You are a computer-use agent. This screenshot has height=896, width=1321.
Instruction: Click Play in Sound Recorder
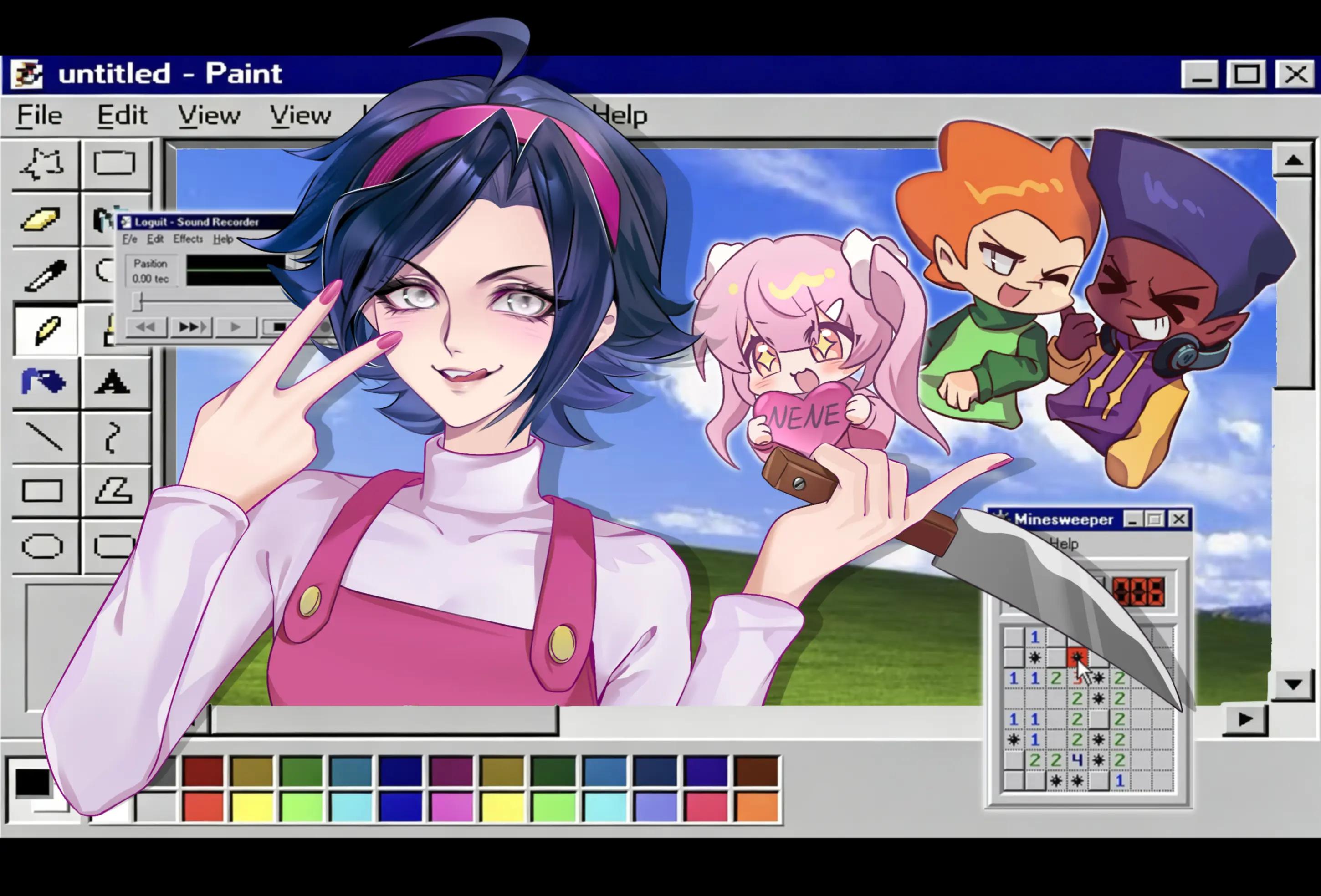[236, 327]
